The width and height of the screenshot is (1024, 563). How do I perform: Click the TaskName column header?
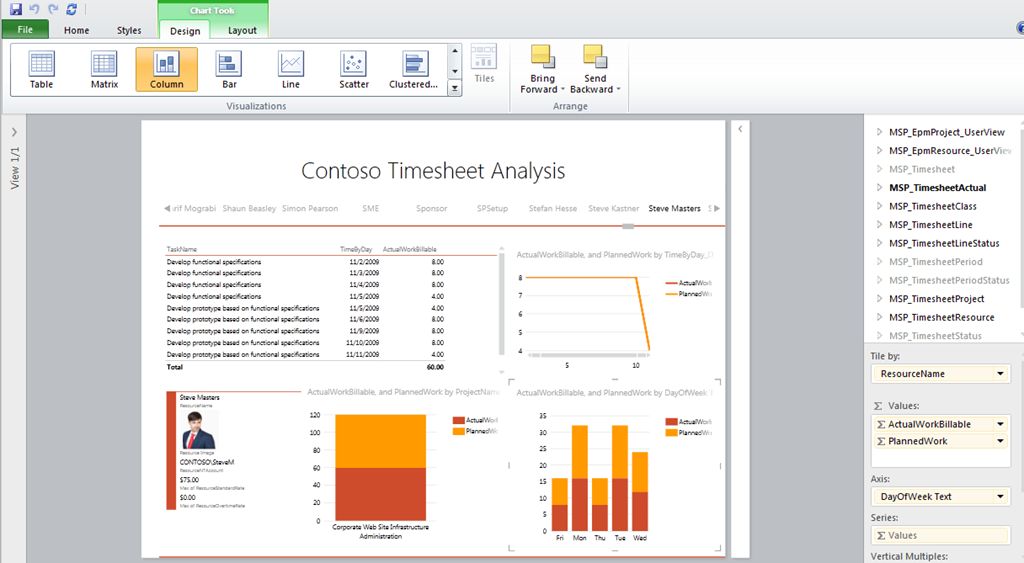182,249
